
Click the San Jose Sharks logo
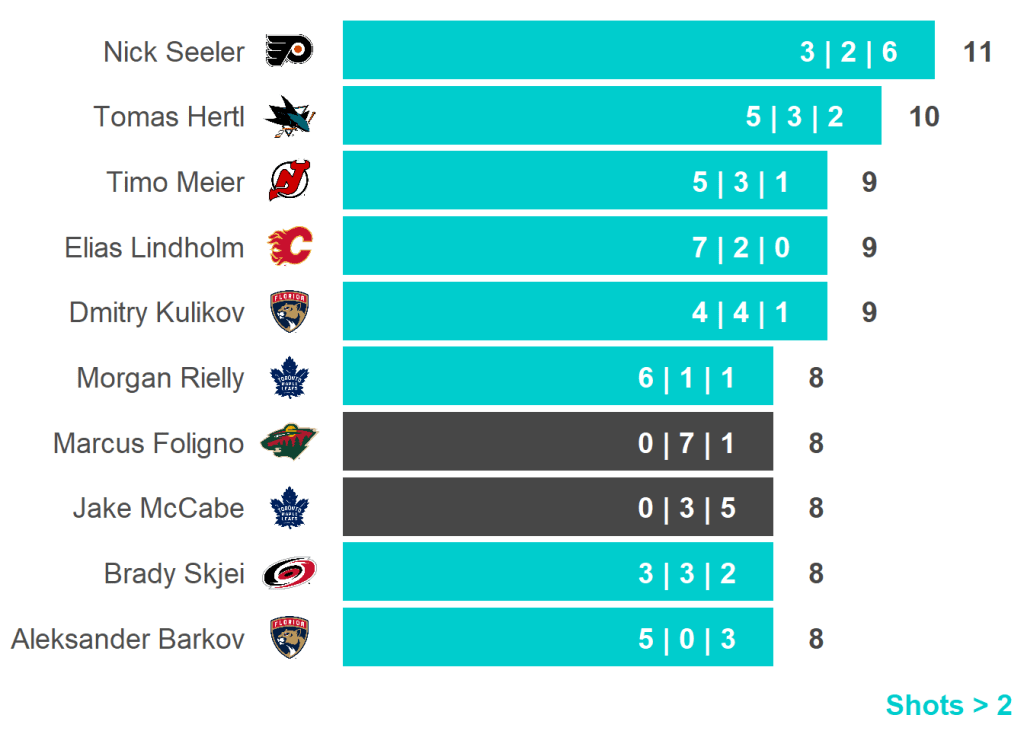[x=289, y=116]
